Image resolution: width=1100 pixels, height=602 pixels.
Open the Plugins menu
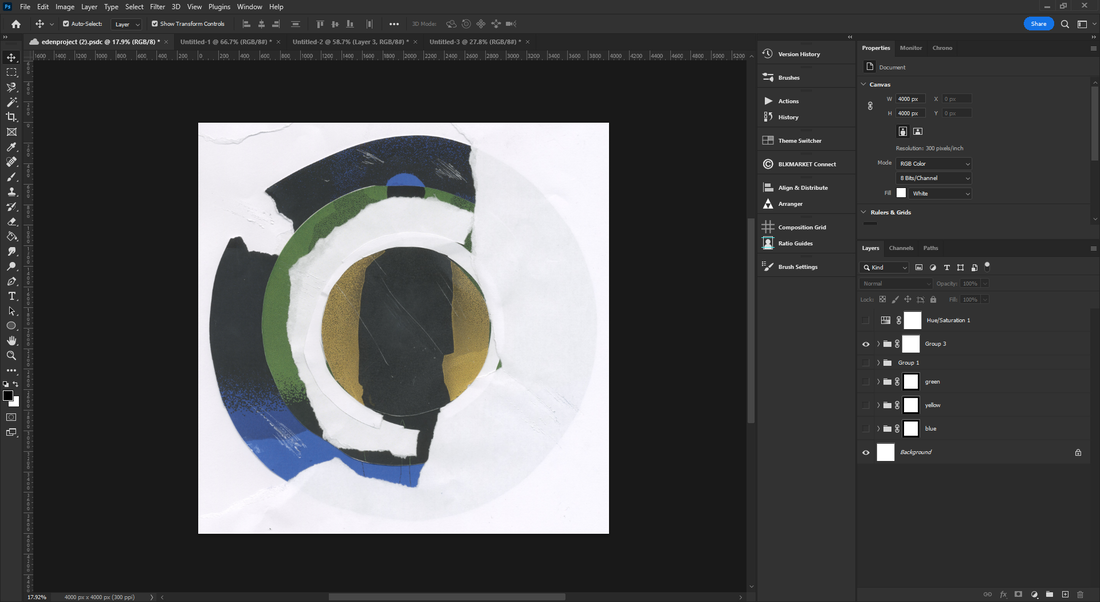point(219,7)
